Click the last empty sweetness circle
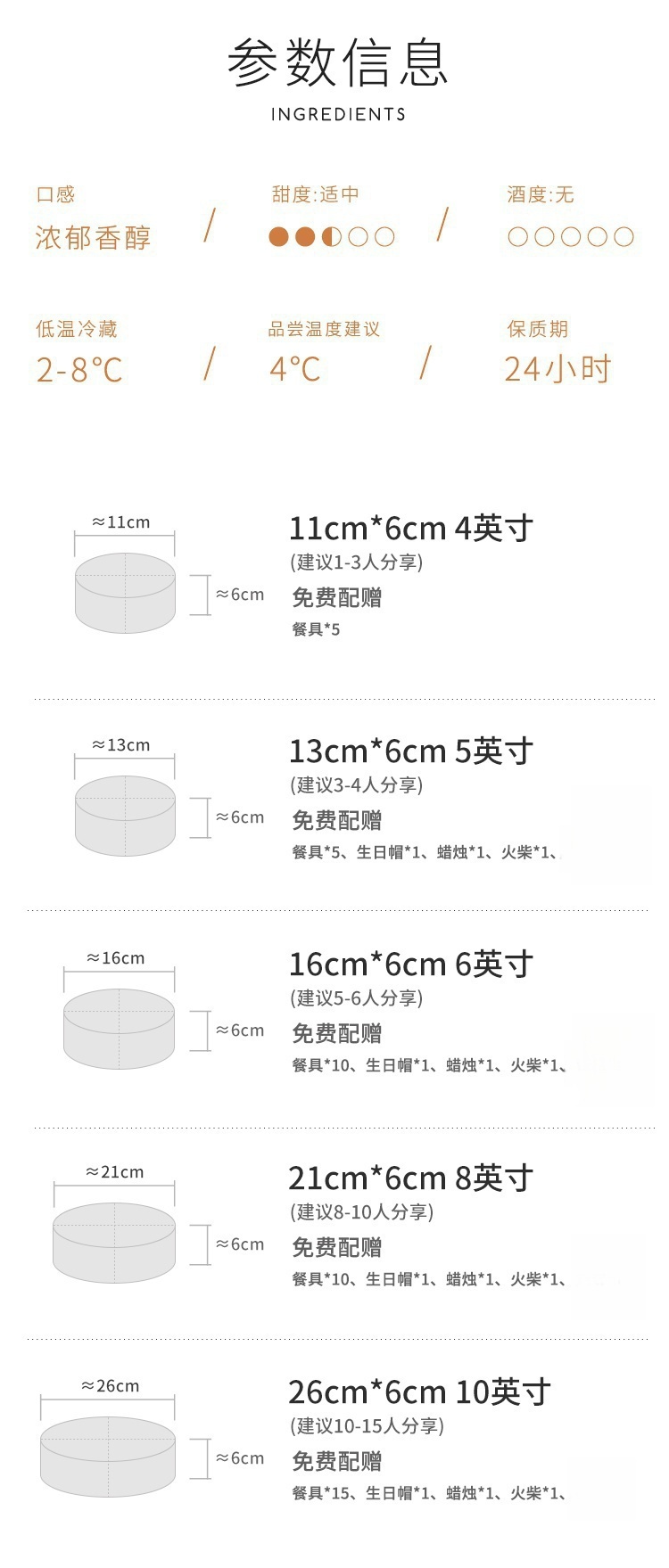 pos(384,236)
